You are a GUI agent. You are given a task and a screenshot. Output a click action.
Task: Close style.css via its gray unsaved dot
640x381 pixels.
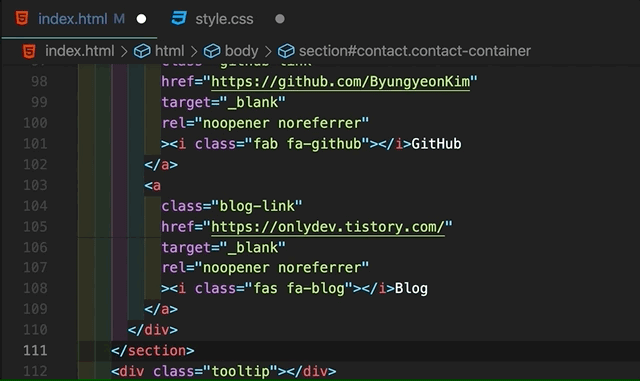(x=280, y=19)
